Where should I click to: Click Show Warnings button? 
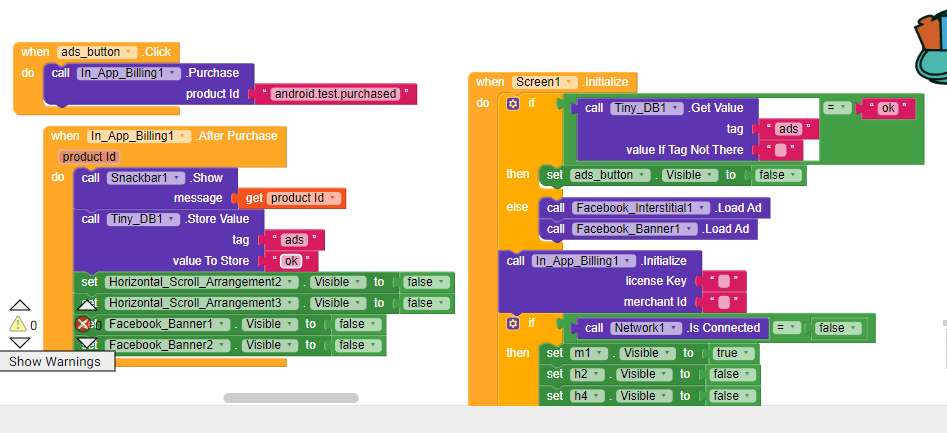[x=57, y=362]
